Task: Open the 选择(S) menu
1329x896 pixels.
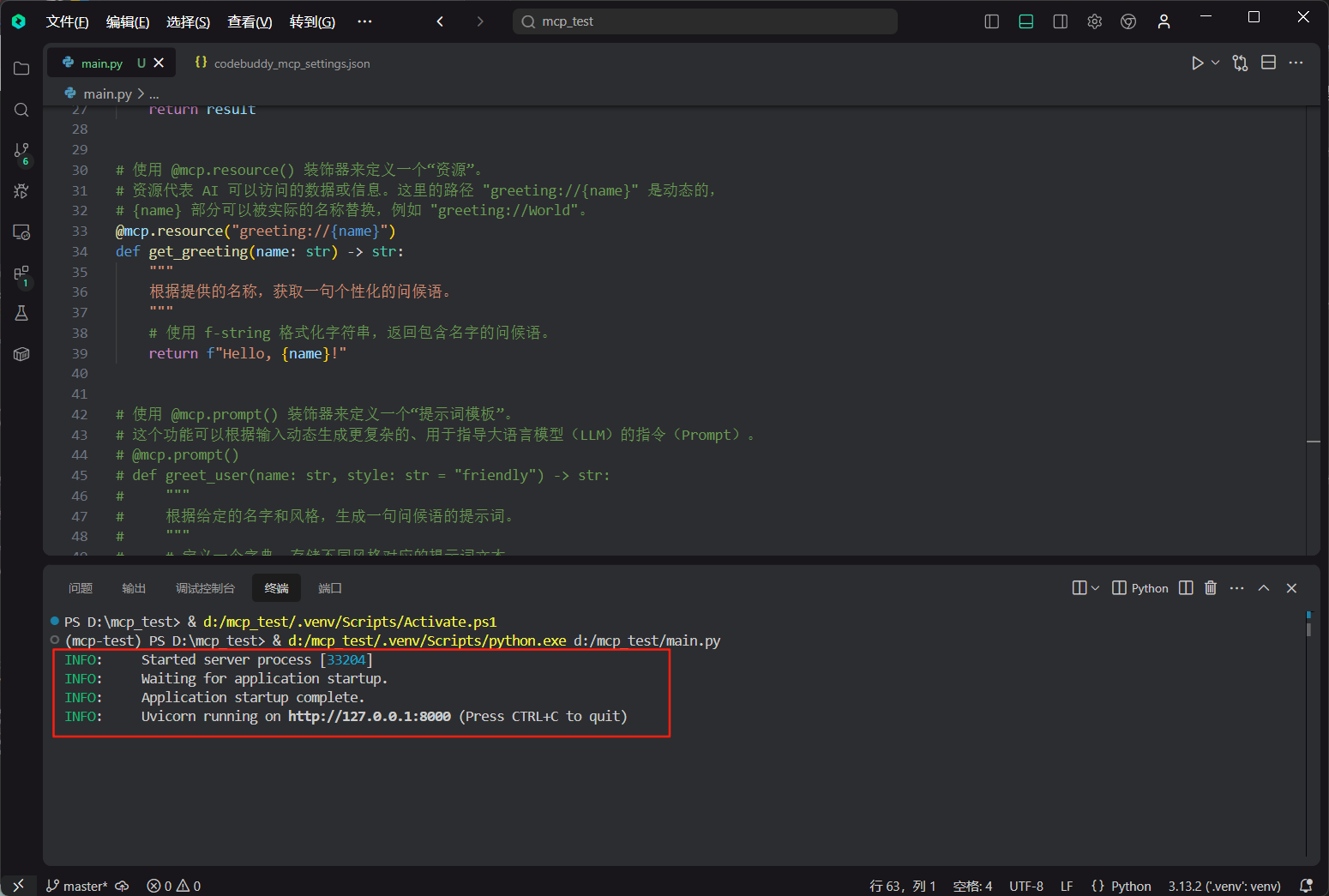Action: (x=188, y=21)
